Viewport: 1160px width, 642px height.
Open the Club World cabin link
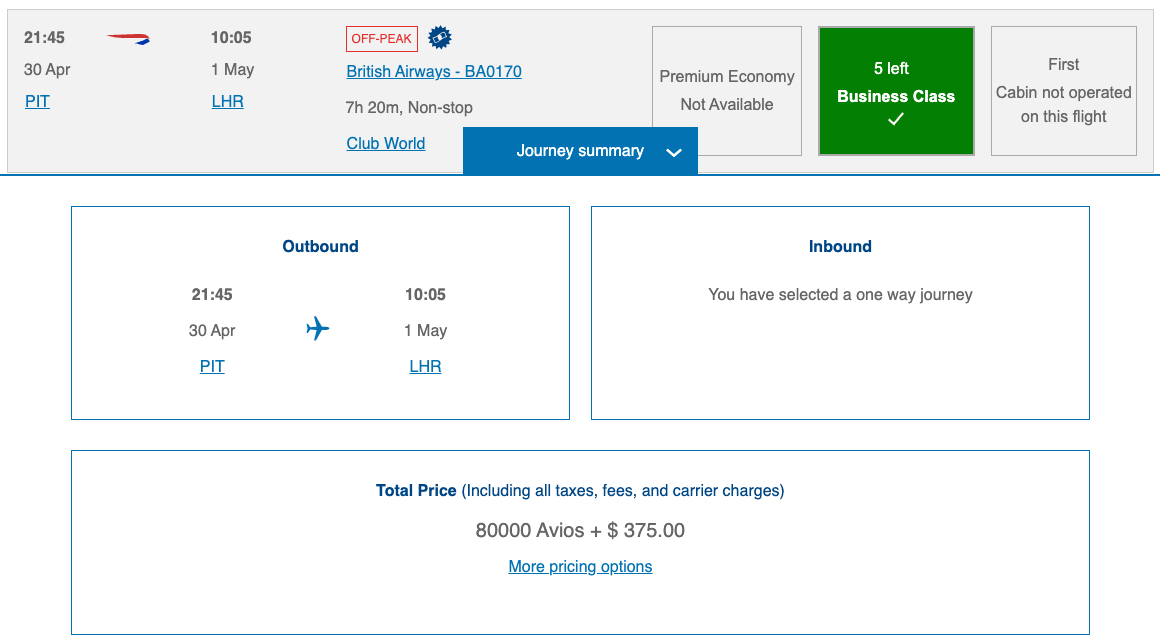click(385, 143)
